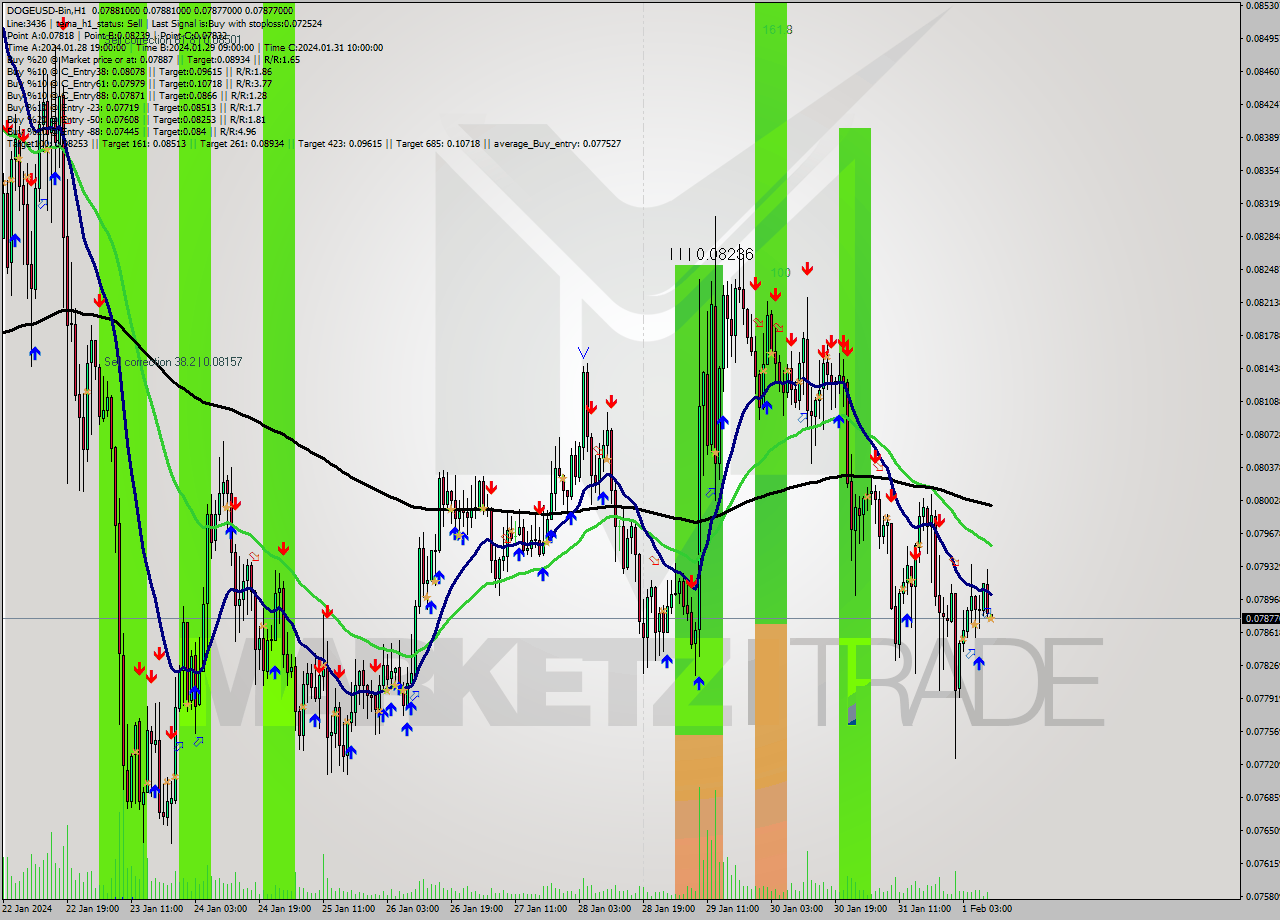Click the '24 Jan 19:00' time axis label

point(284,909)
